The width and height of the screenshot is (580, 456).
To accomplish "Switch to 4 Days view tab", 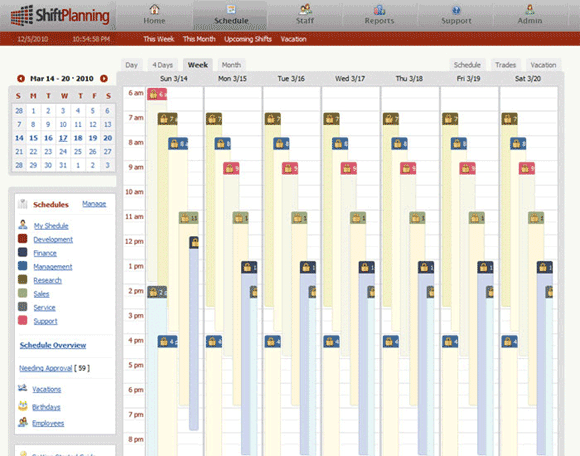I will point(163,65).
